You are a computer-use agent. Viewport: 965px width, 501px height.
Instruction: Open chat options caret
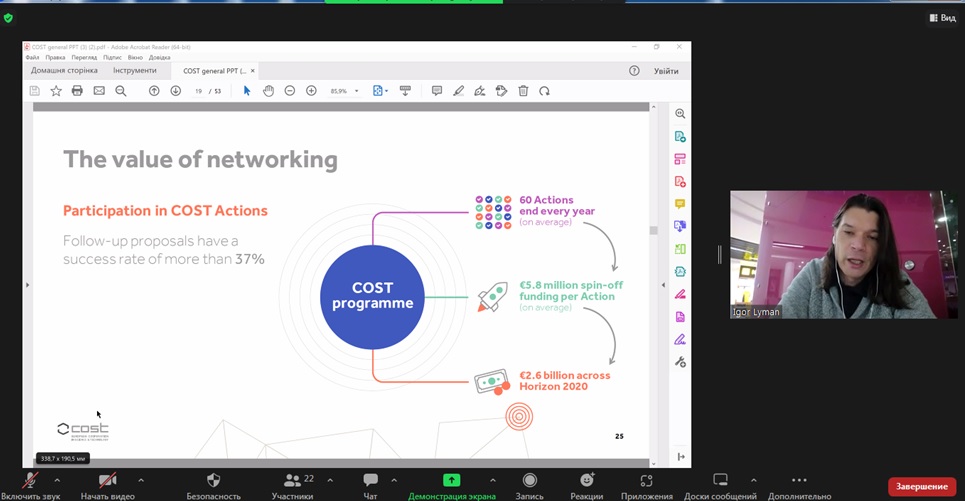coord(394,480)
